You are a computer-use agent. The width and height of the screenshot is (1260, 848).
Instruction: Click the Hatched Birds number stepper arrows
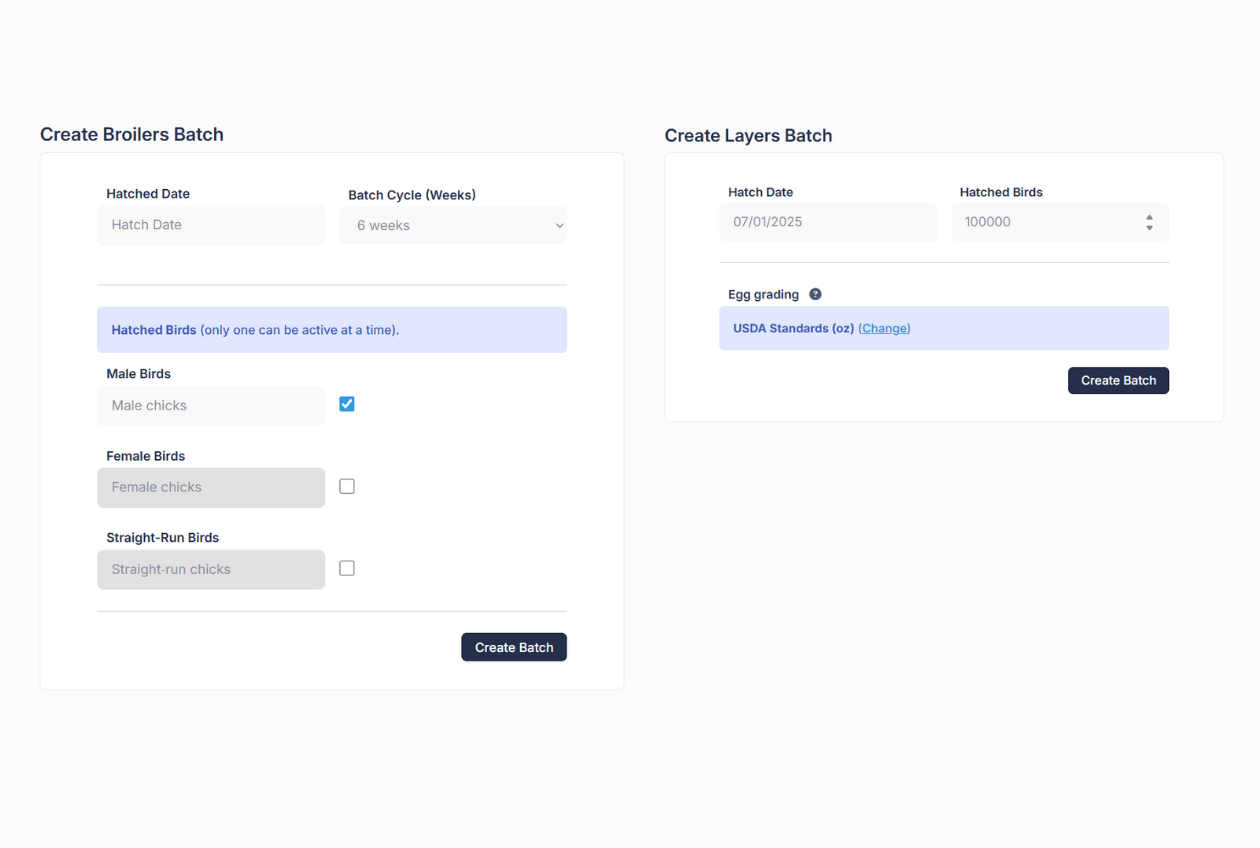1149,222
